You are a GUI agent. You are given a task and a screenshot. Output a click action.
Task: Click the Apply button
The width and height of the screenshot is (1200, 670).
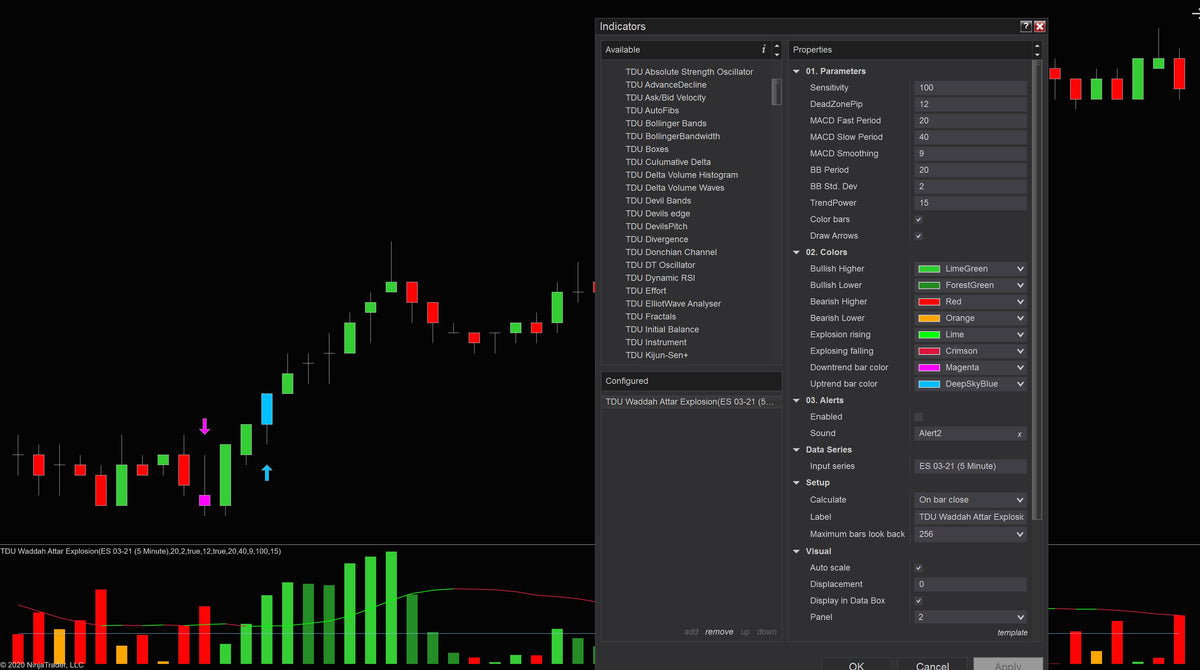pos(1008,664)
